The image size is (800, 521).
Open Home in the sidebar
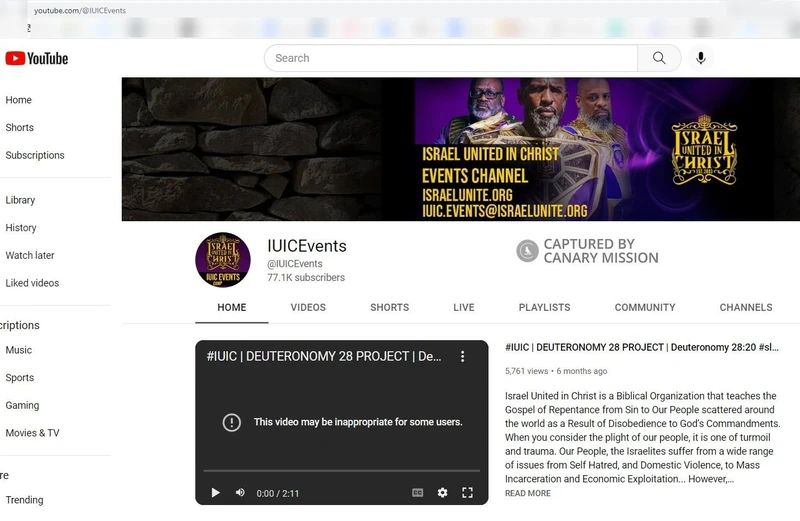tap(18, 100)
